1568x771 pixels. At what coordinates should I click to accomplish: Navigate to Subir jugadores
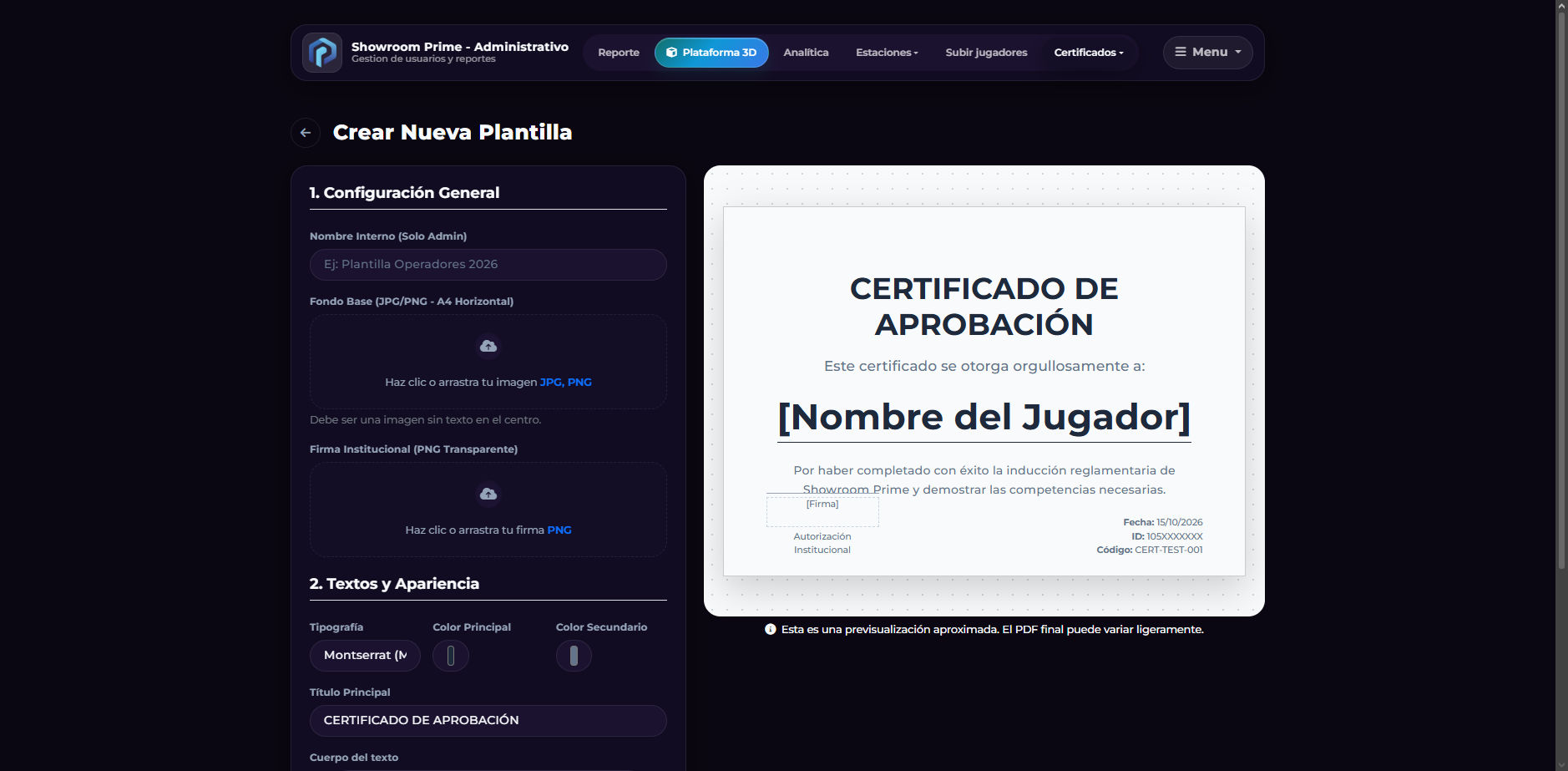pyautogui.click(x=986, y=52)
